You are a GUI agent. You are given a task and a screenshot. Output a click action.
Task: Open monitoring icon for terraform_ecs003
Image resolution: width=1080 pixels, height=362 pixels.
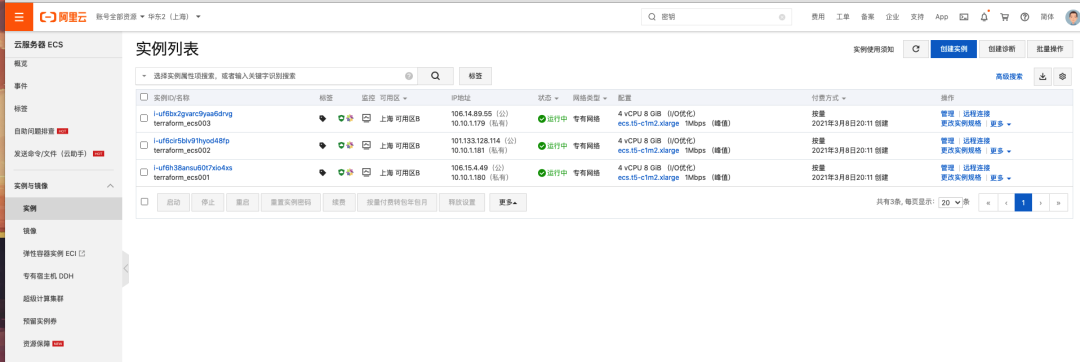[x=366, y=118]
